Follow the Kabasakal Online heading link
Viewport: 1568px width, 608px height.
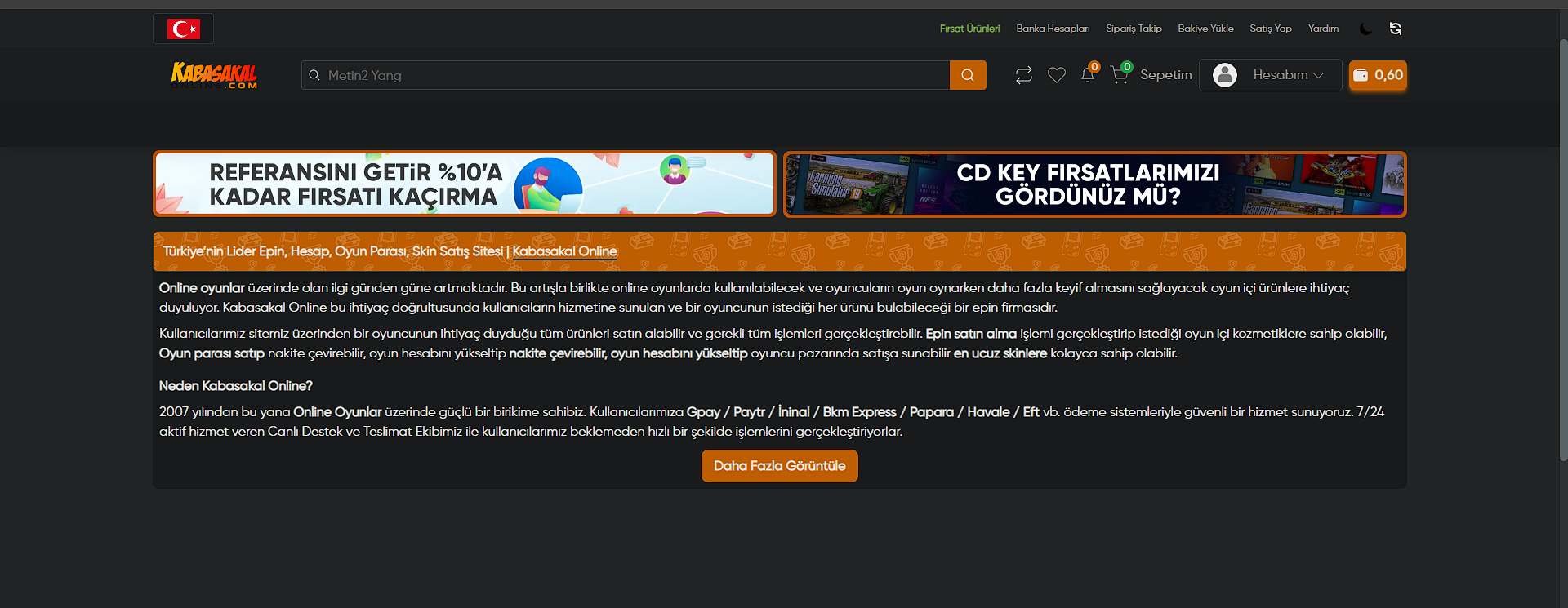pyautogui.click(x=564, y=251)
